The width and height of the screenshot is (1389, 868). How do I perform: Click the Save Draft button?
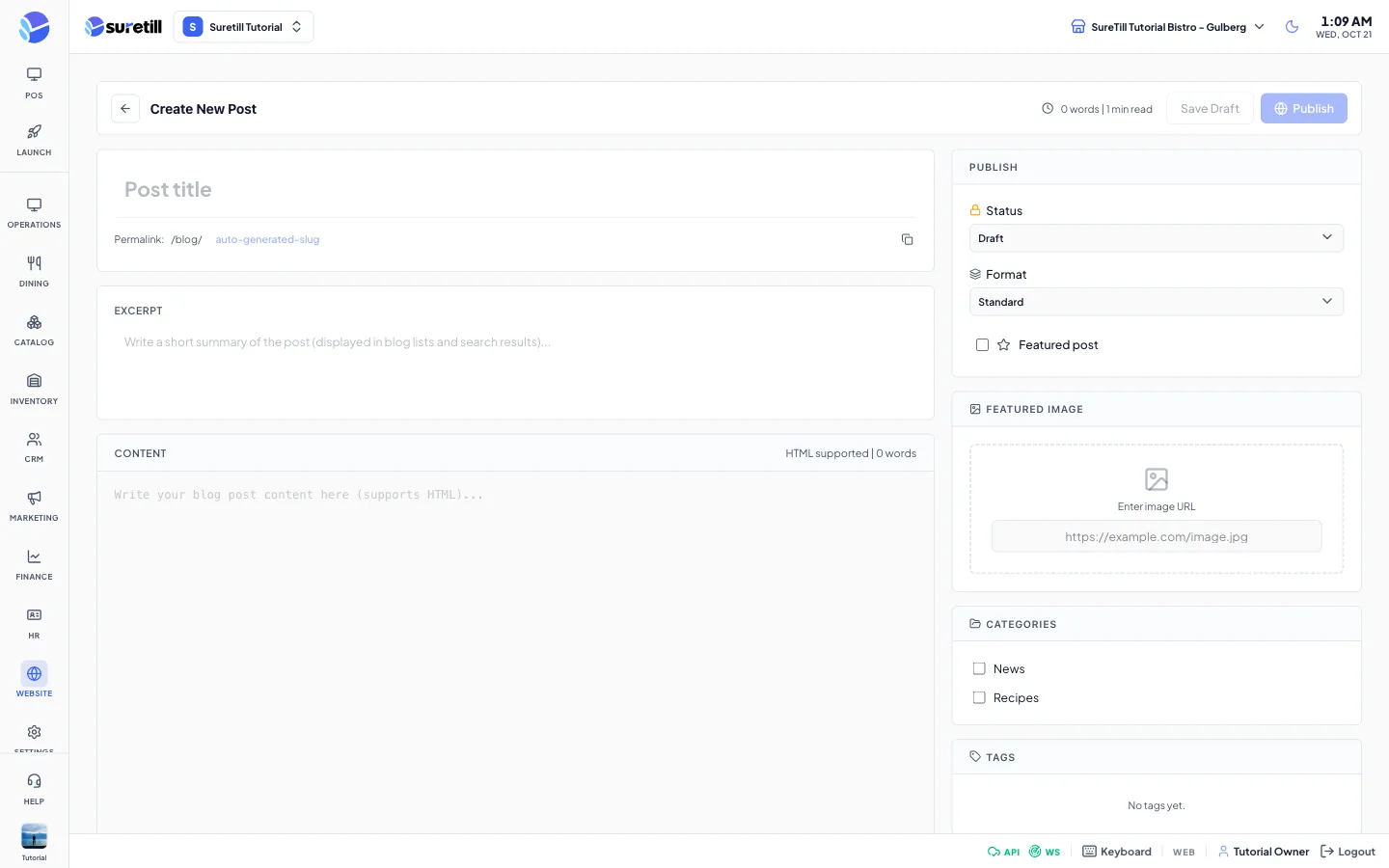tap(1210, 109)
